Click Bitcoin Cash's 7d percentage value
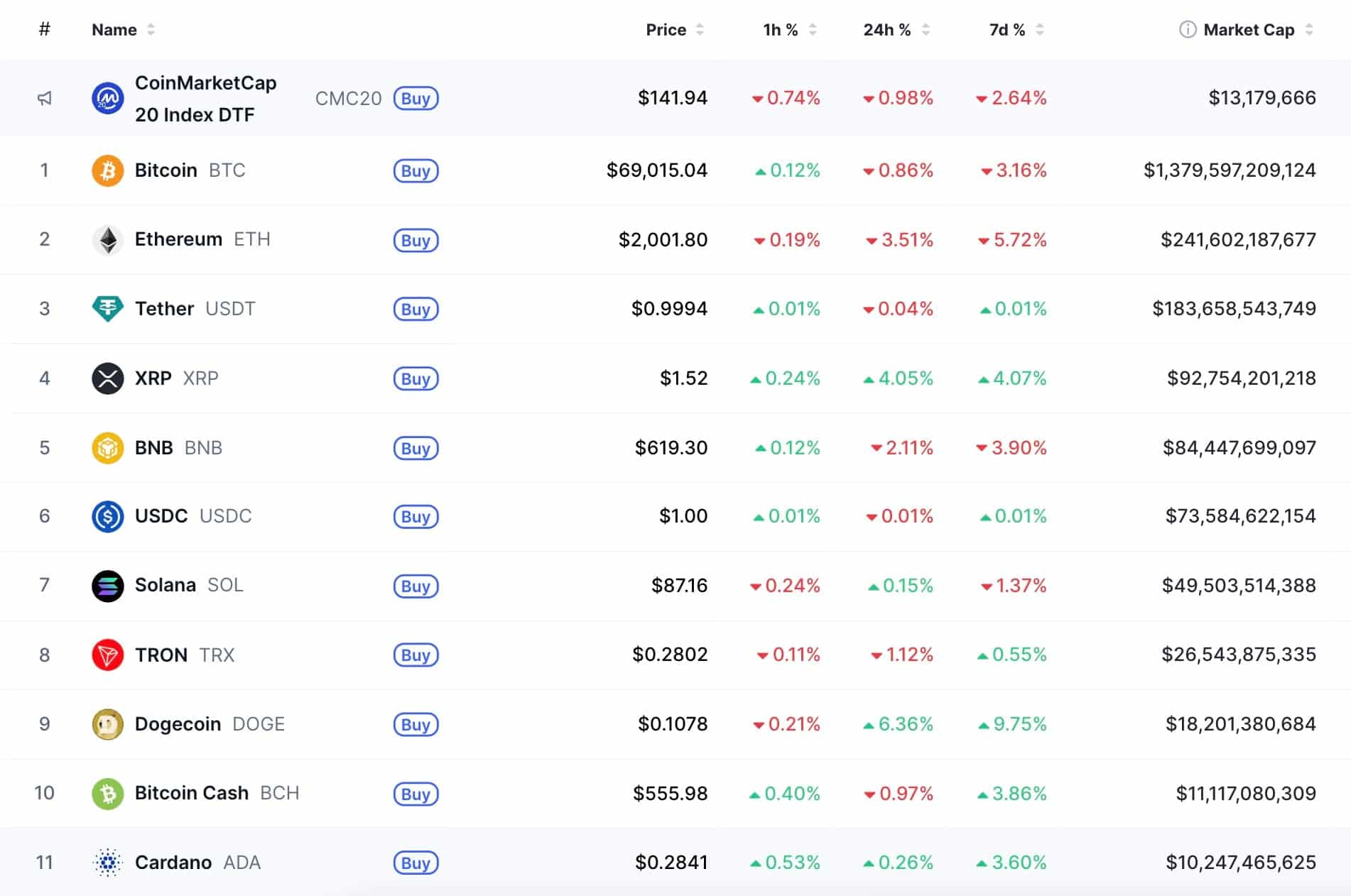Screen dimensions: 1351x896 [x=1014, y=793]
